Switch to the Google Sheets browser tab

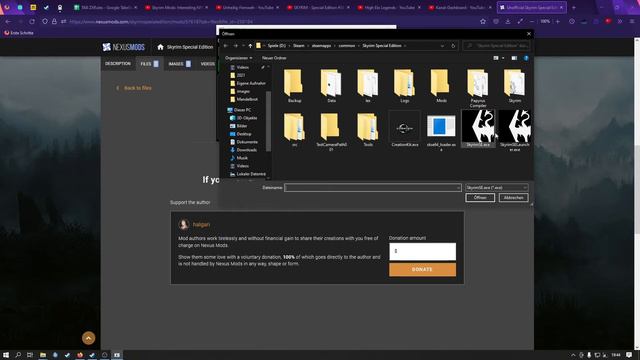coord(105,7)
